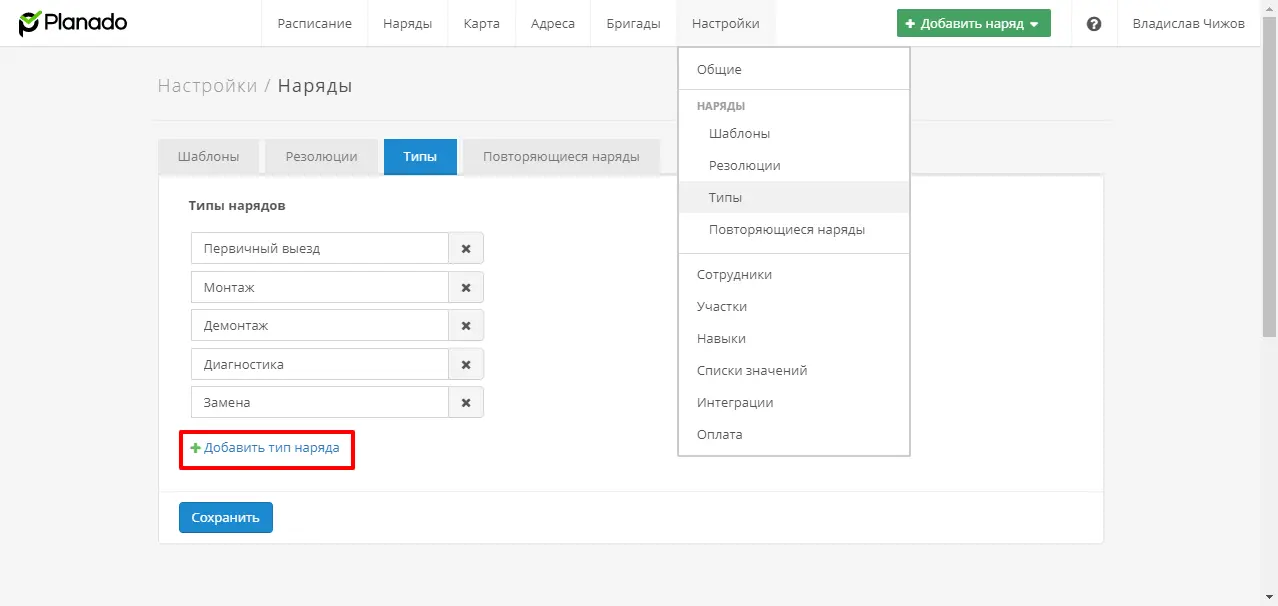The width and height of the screenshot is (1278, 606).
Task: Click into the Замена field
Action: pos(320,402)
